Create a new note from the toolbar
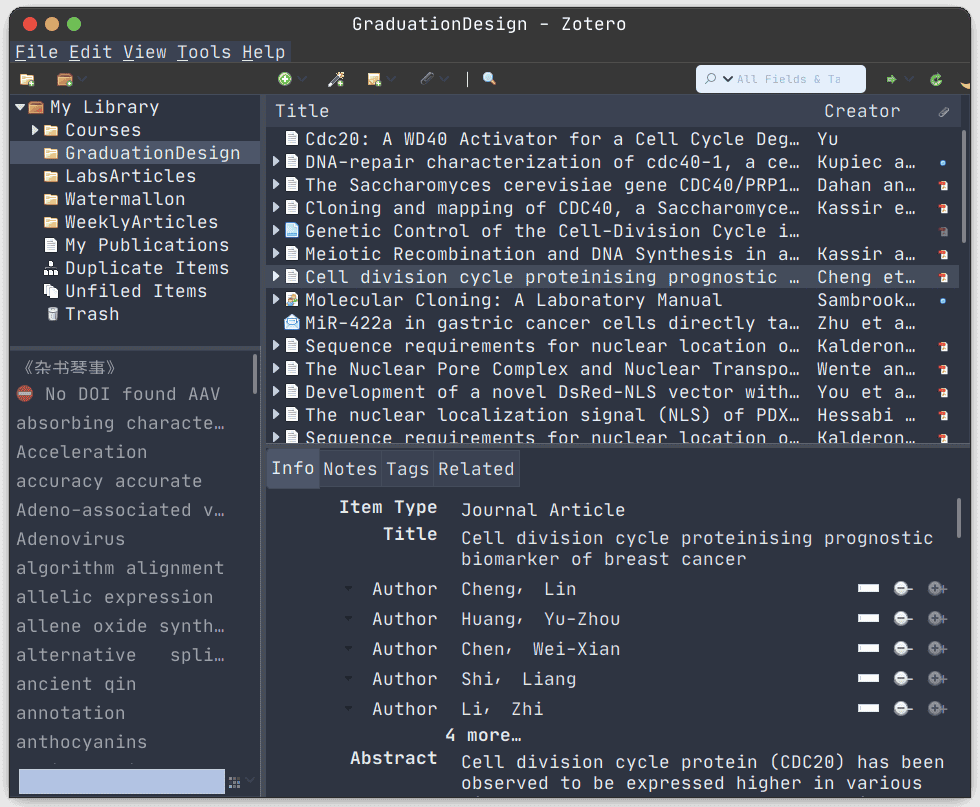Image resolution: width=980 pixels, height=807 pixels. tap(373, 79)
